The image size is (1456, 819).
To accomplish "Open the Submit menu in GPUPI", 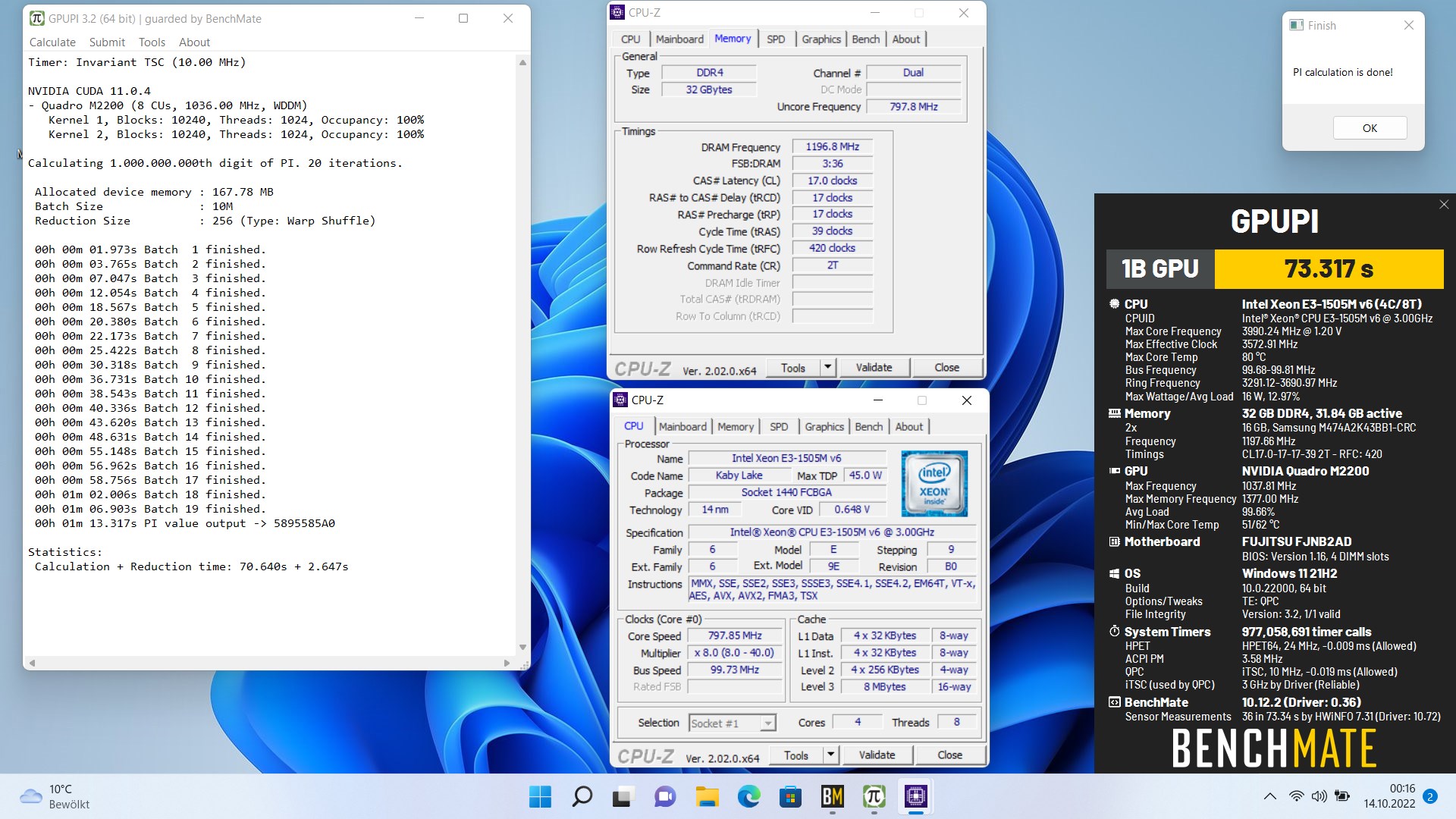I will (107, 42).
